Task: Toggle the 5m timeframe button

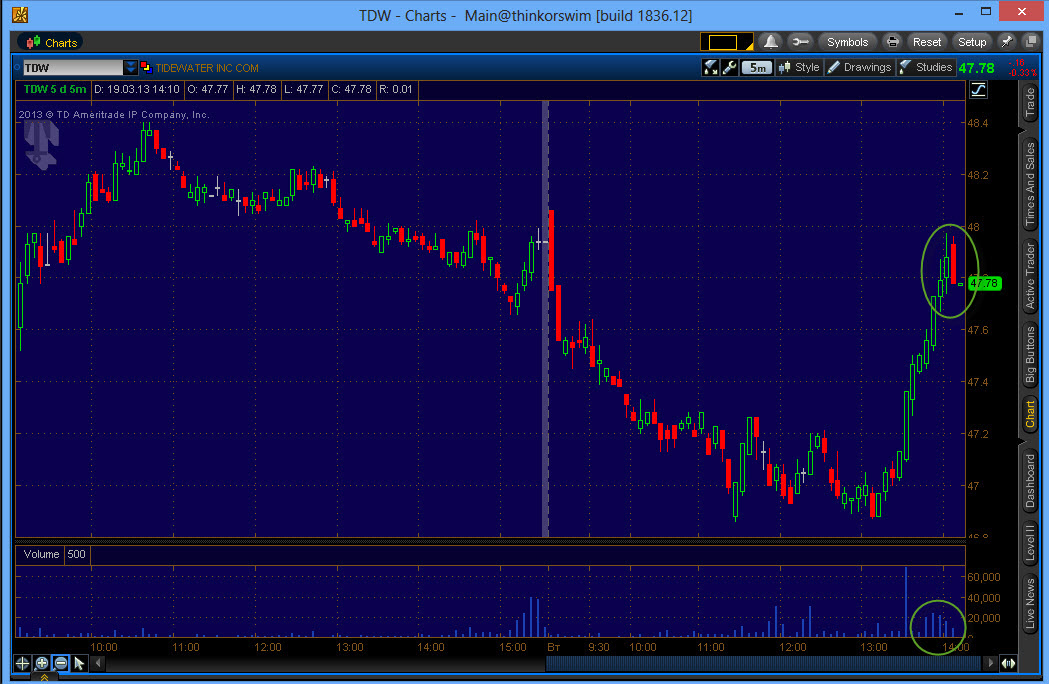Action: [x=756, y=68]
